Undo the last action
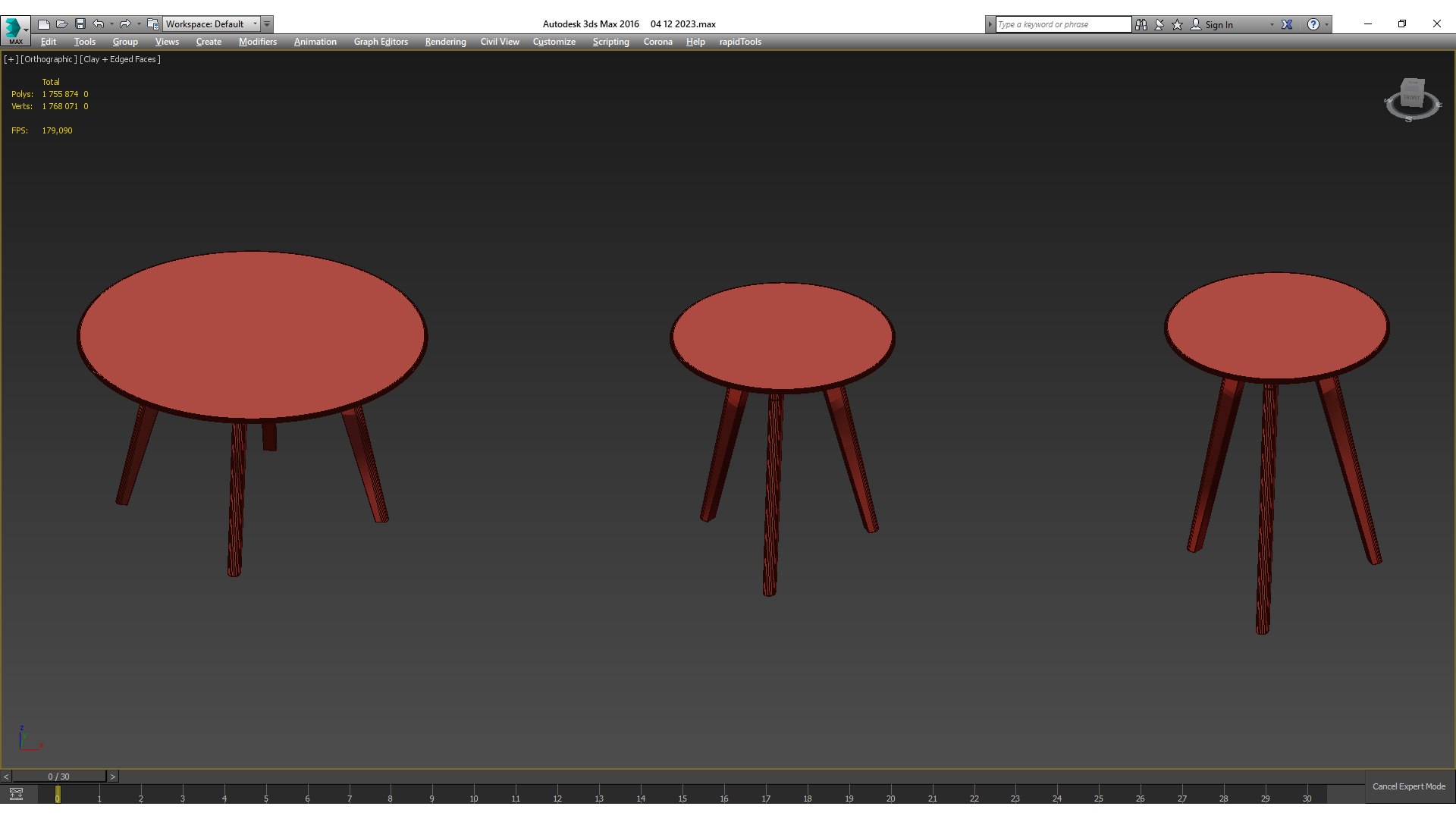1456x819 pixels. coord(98,24)
